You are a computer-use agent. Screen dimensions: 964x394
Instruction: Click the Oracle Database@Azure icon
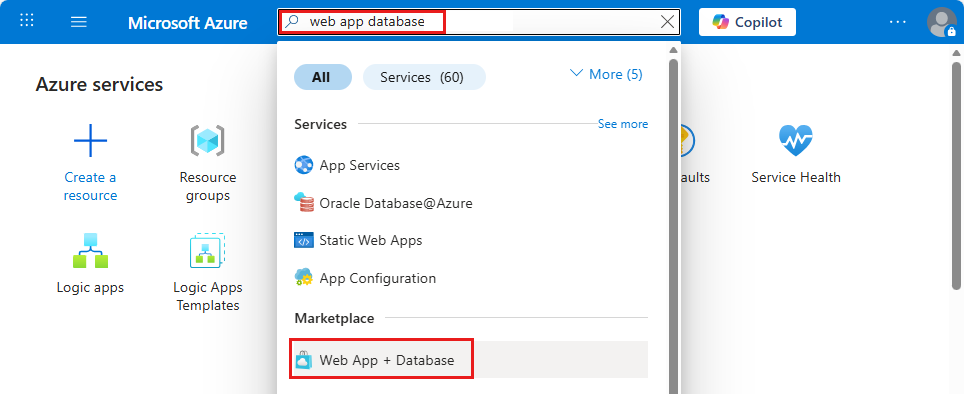point(304,203)
